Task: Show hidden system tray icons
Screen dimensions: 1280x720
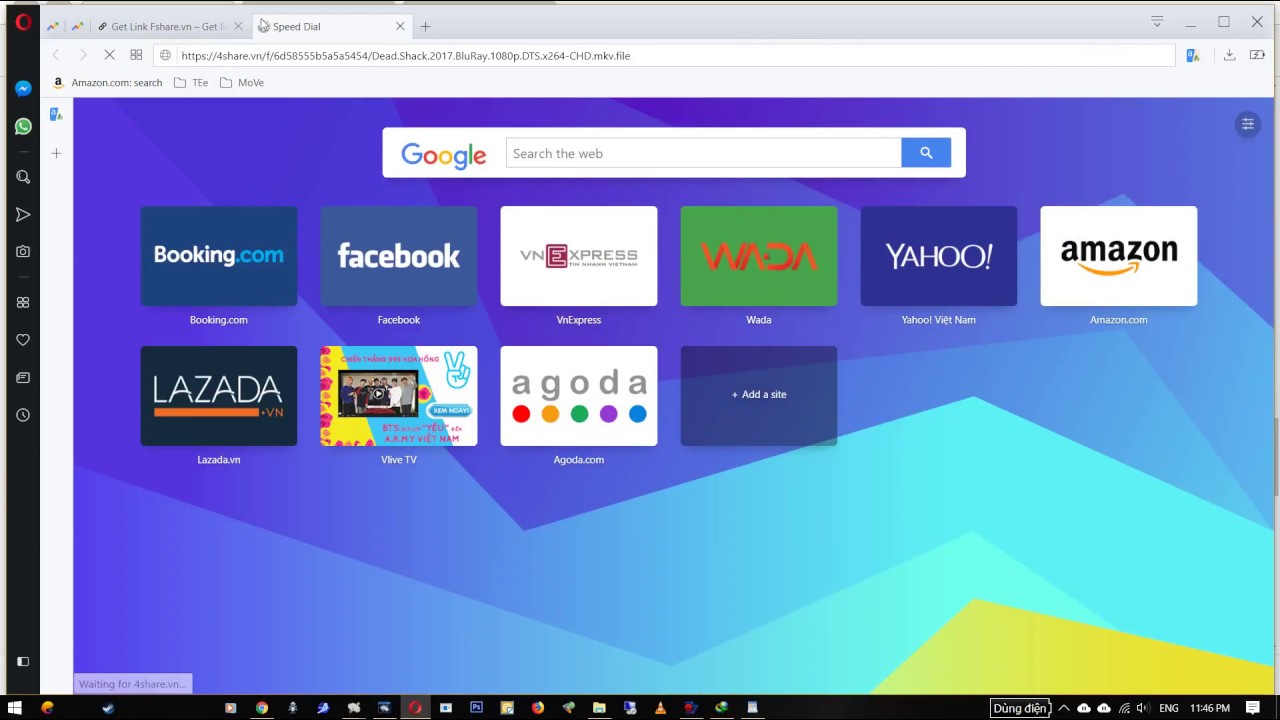Action: [x=1063, y=708]
